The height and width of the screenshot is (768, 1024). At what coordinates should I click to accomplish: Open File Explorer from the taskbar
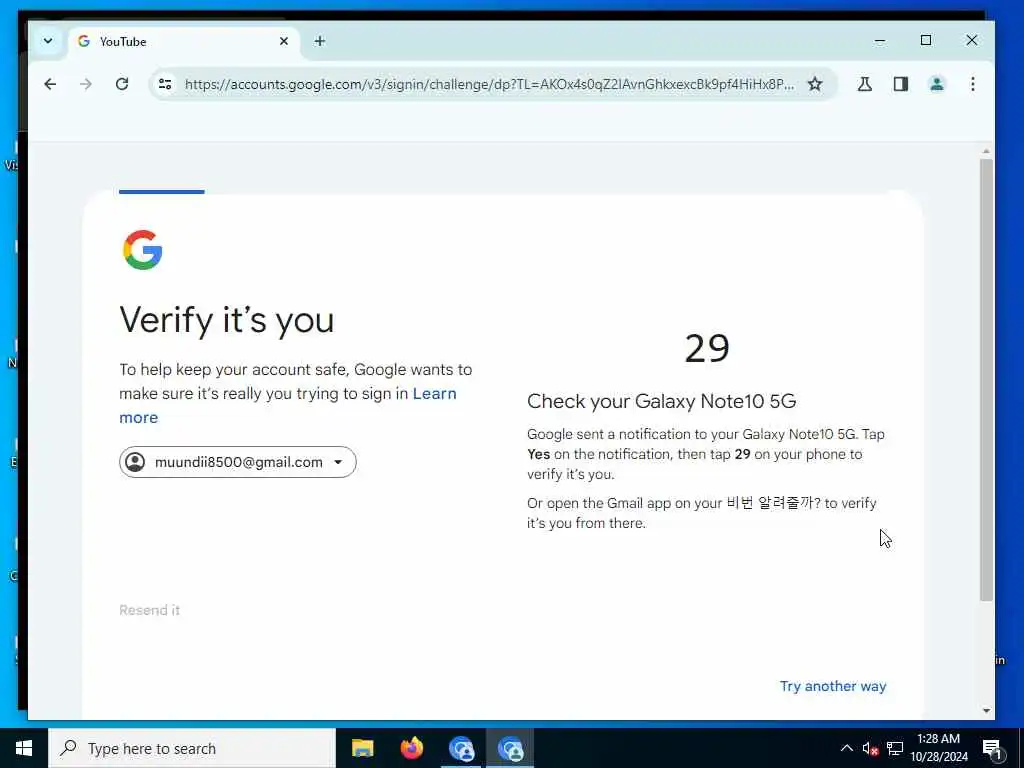[x=362, y=748]
